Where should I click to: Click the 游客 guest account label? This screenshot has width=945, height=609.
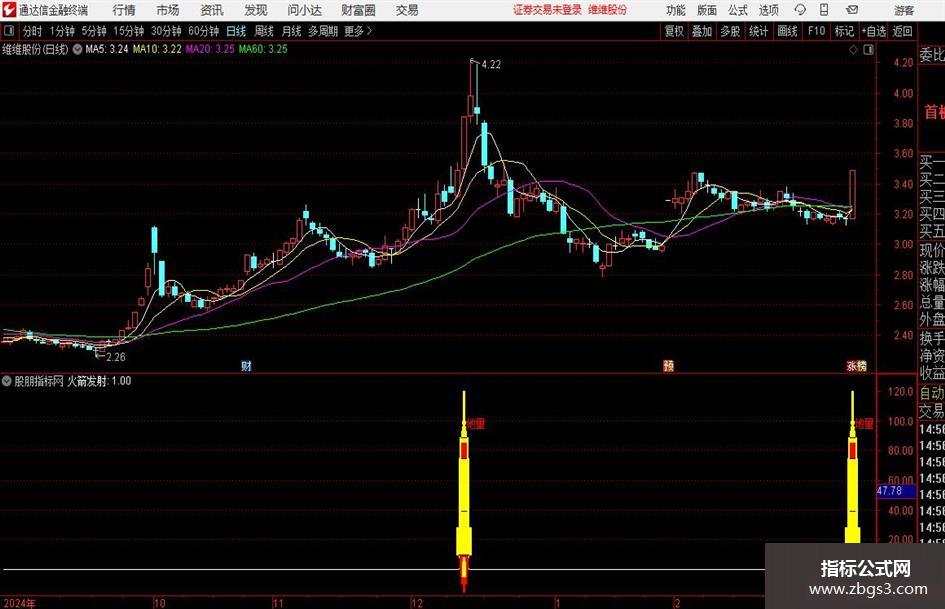tap(904, 10)
